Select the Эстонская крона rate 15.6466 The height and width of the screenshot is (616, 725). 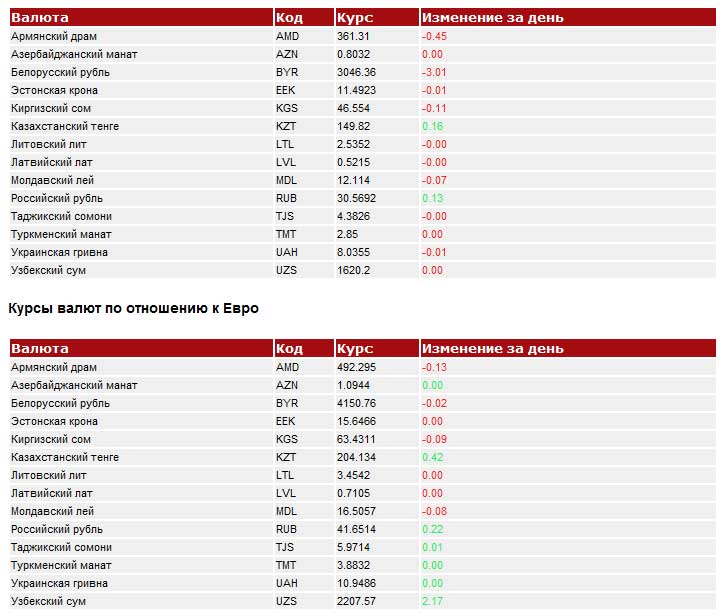coord(356,421)
